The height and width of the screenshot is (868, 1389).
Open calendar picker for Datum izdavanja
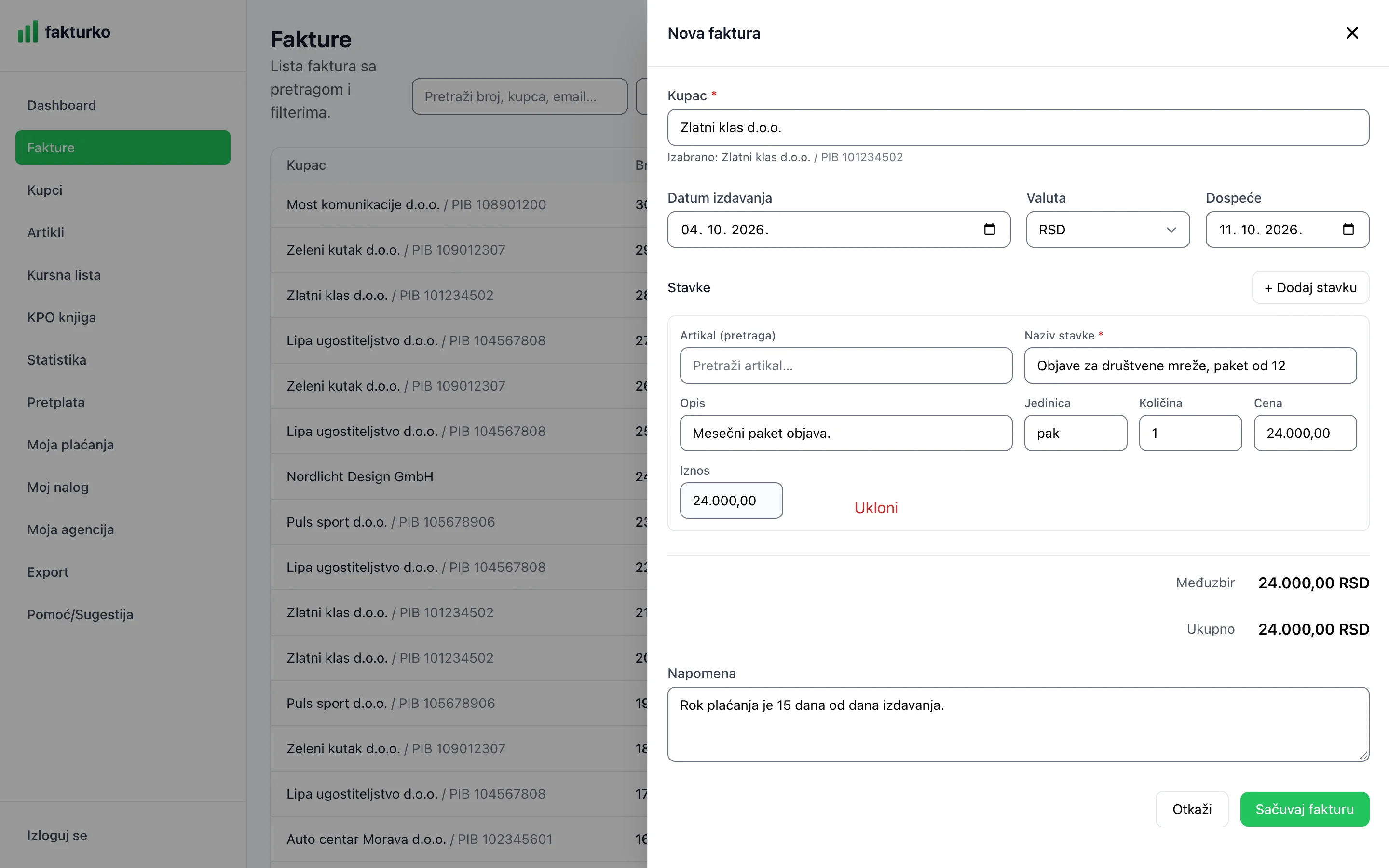[990, 229]
